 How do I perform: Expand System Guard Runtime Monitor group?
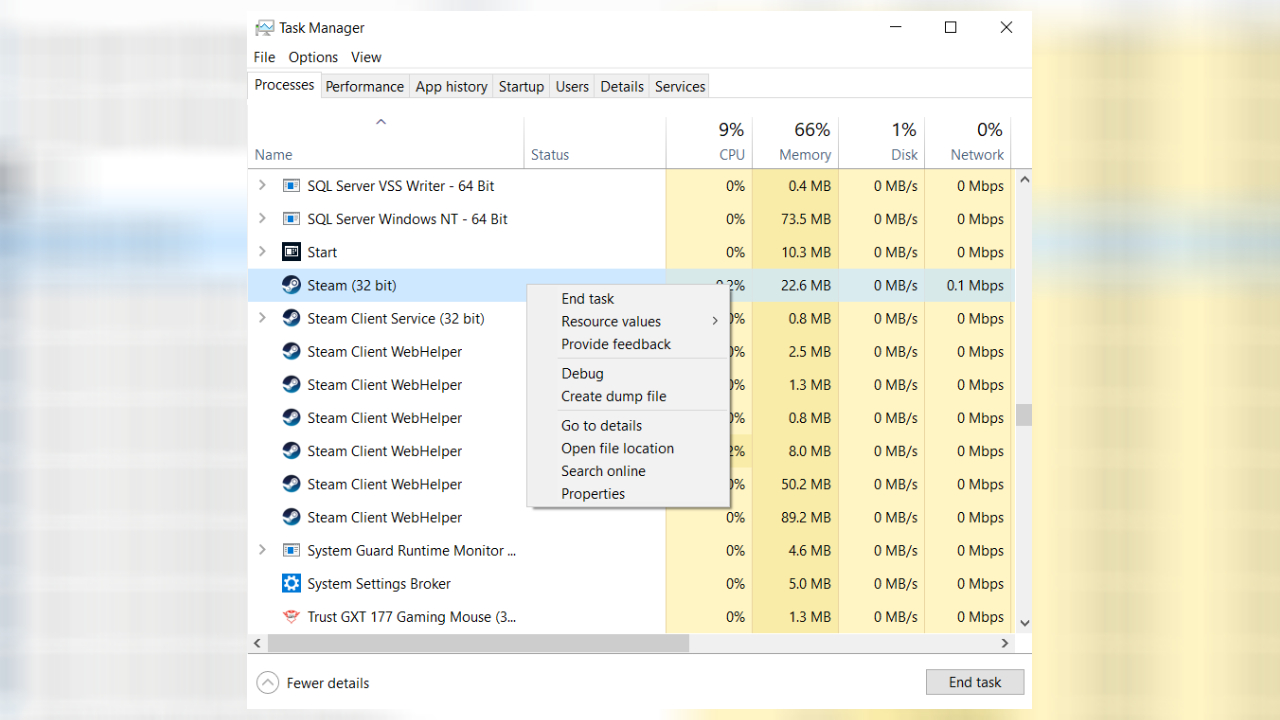[x=262, y=550]
